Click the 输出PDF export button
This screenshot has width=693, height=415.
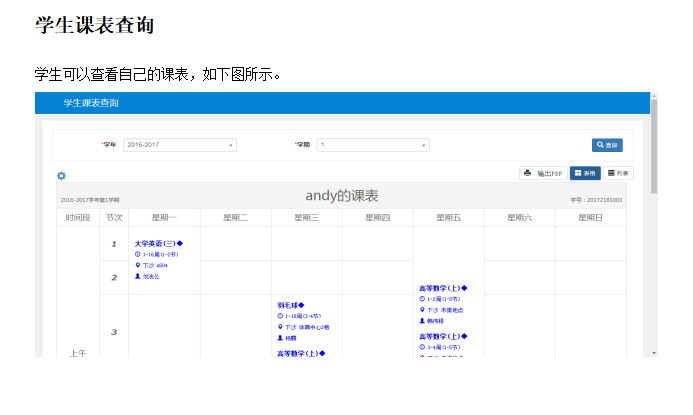coord(543,173)
